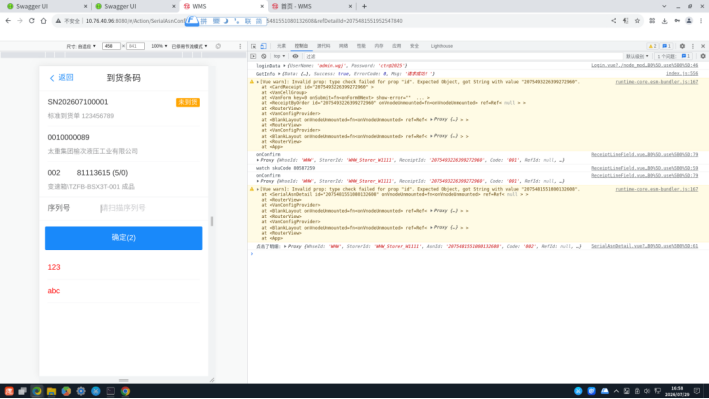
Task: Open the device toolbar three-dot options menu
Action: tap(240, 46)
